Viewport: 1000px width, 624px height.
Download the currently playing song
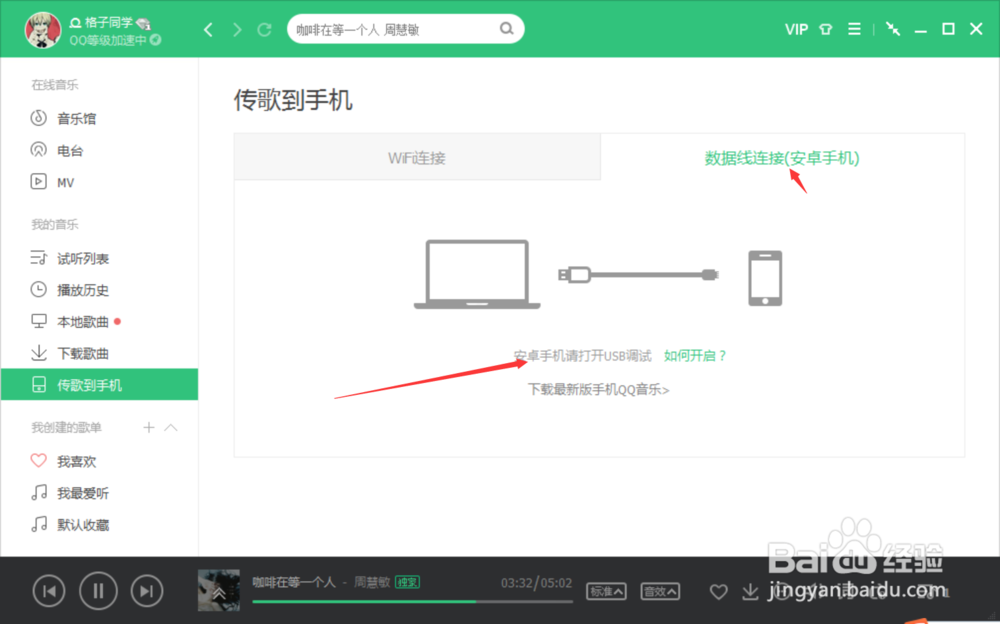tap(751, 592)
